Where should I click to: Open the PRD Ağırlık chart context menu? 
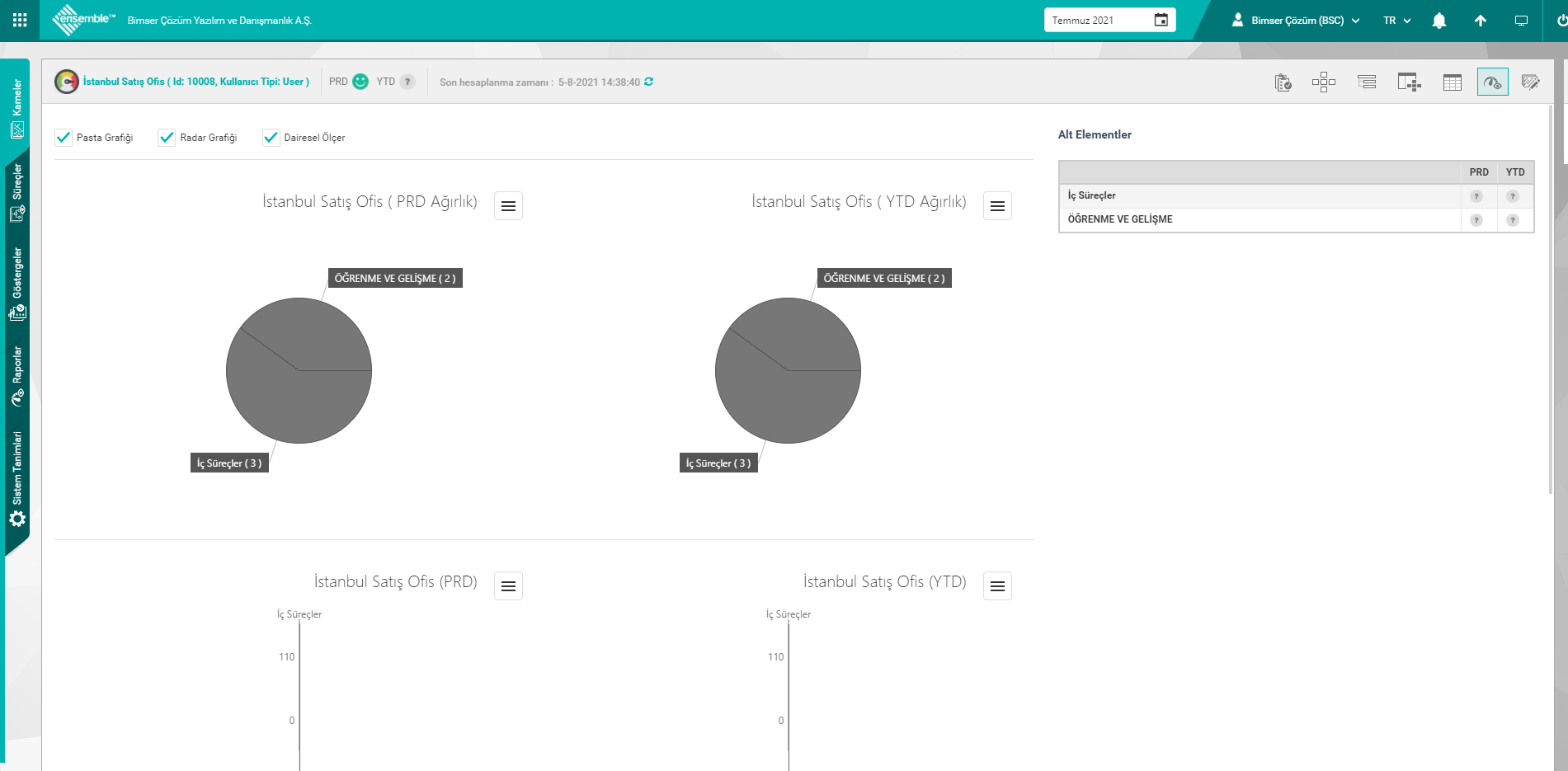pyautogui.click(x=508, y=206)
